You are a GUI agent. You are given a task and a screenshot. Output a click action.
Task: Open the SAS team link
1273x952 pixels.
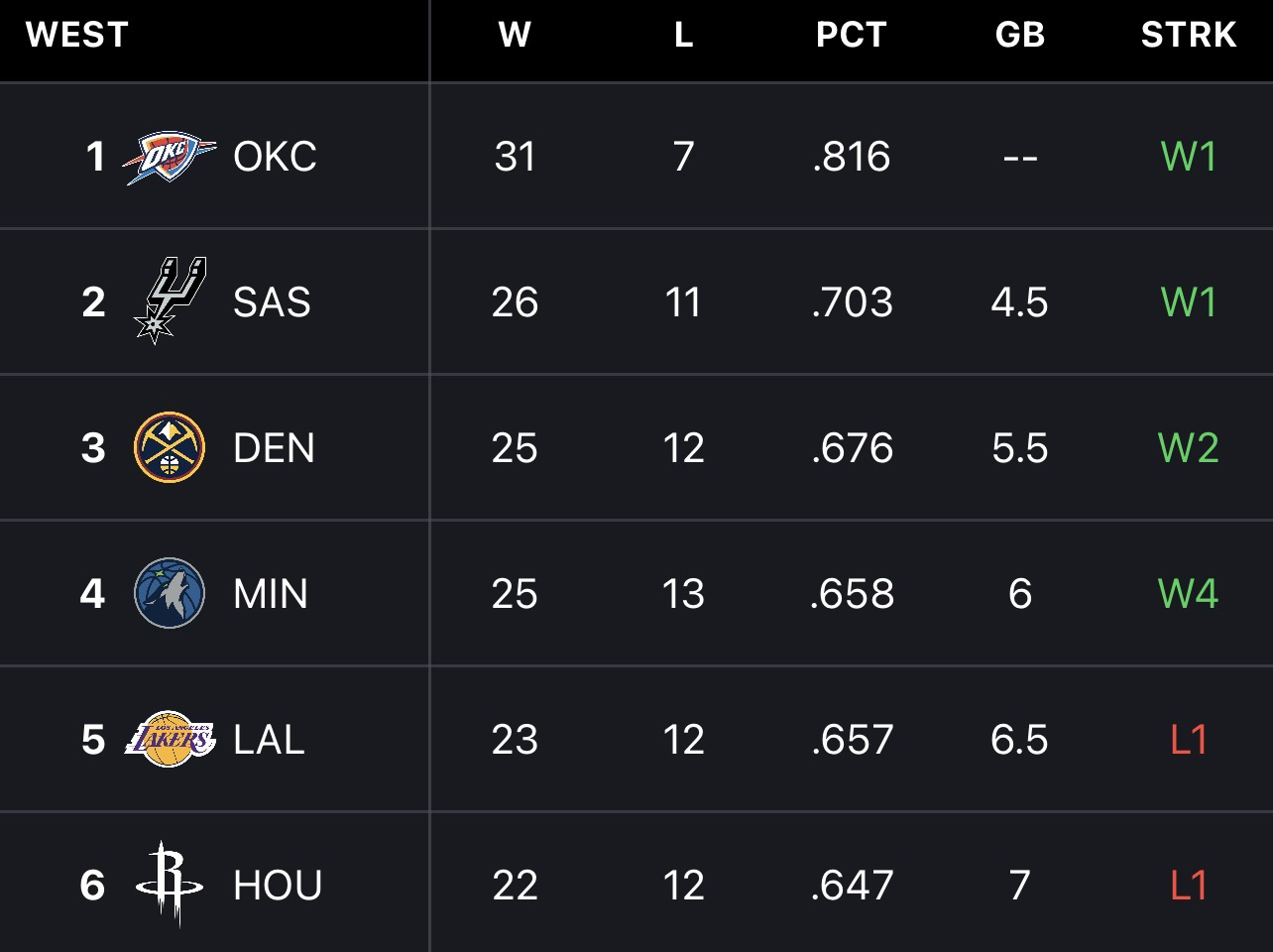pyautogui.click(x=272, y=302)
